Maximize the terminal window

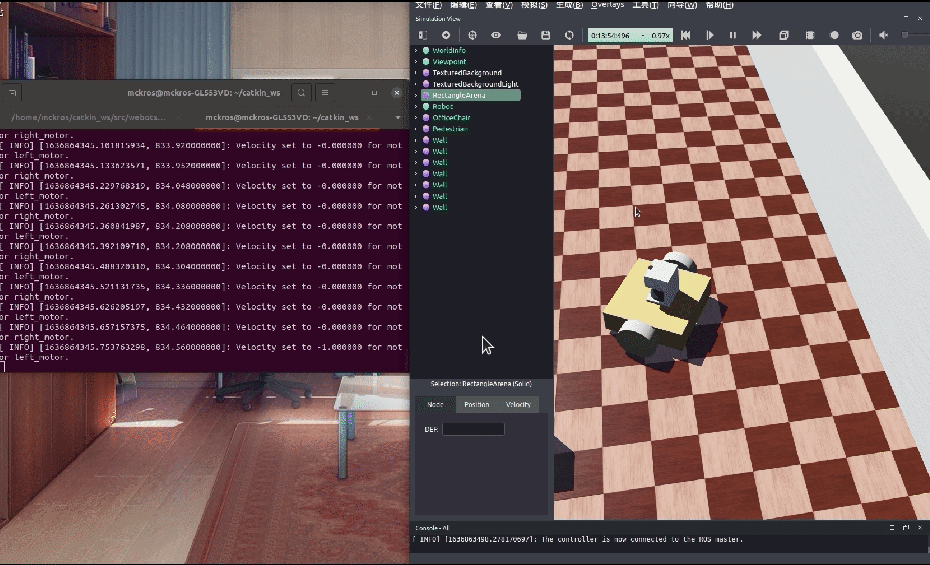click(x=374, y=92)
